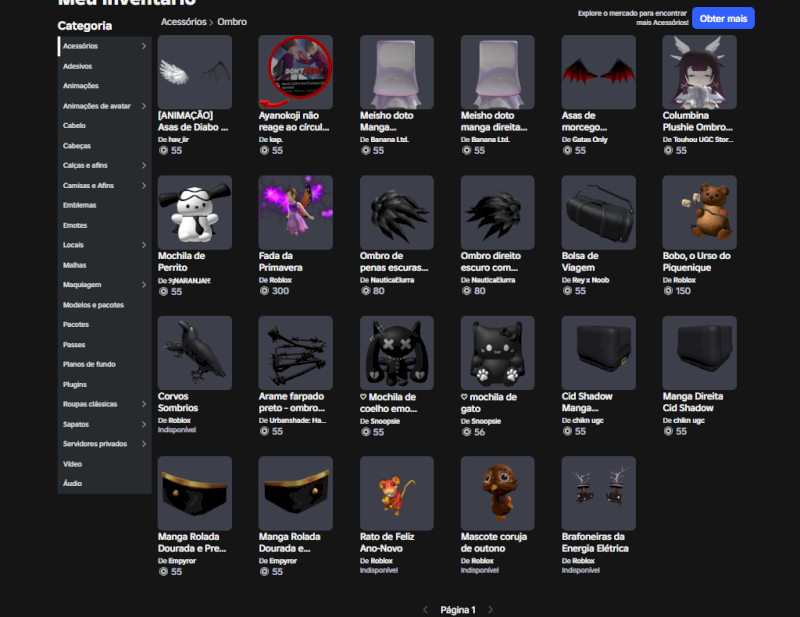Open the Asas de morcego wings thumbnail
800x617 pixels.
click(598, 72)
